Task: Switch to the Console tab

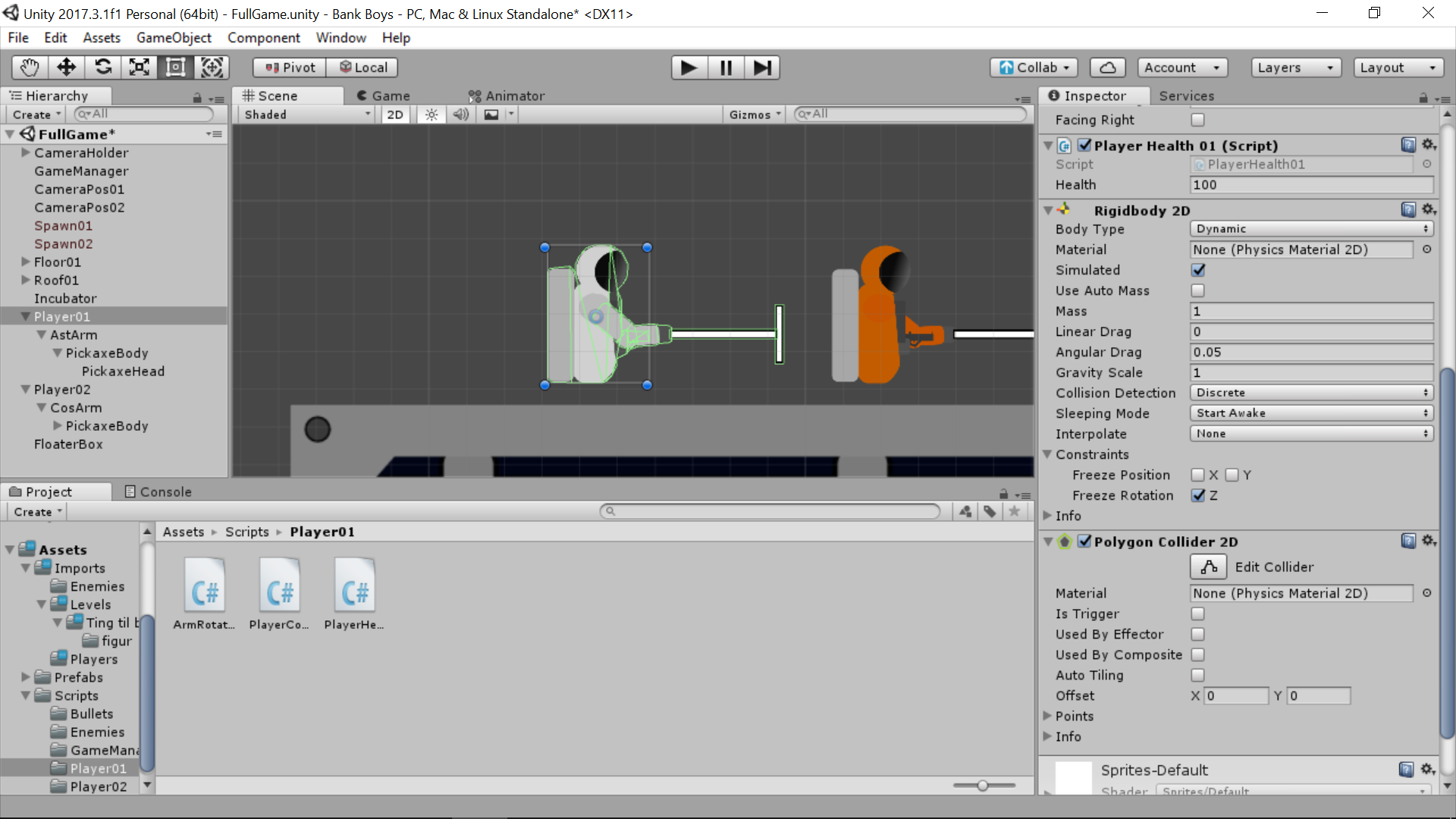Action: coord(158,491)
